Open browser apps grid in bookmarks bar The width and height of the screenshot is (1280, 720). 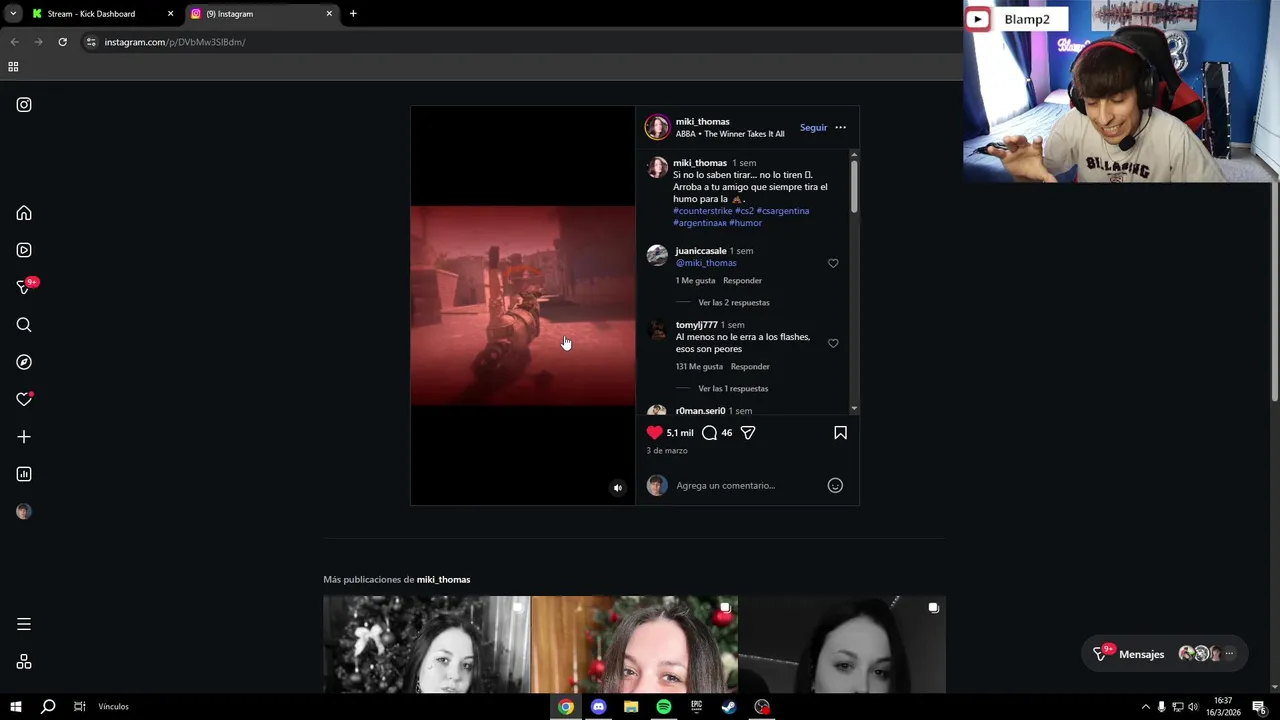(x=13, y=67)
